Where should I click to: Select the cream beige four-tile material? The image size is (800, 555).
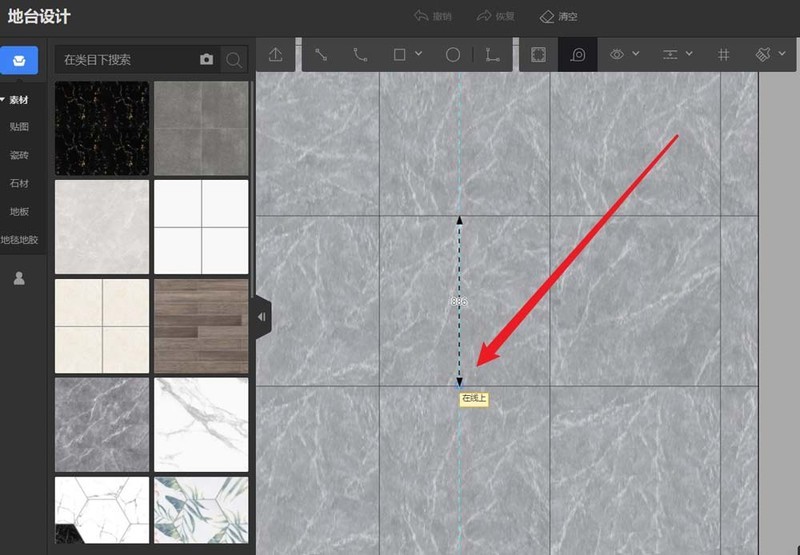(x=102, y=326)
